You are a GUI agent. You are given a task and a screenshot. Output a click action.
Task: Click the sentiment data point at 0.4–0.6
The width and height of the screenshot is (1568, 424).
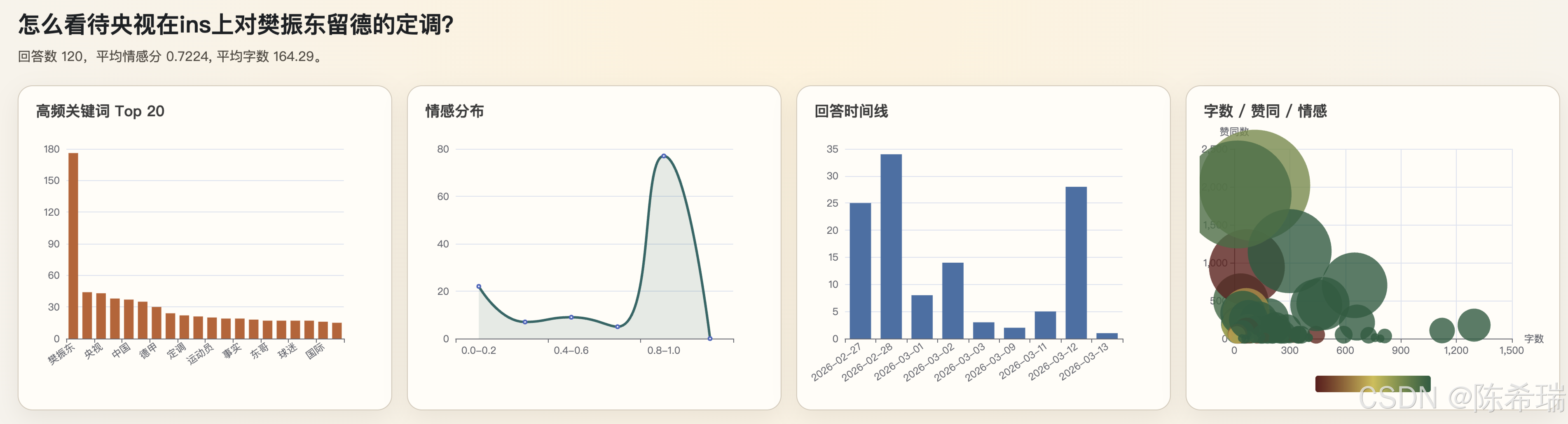[571, 317]
